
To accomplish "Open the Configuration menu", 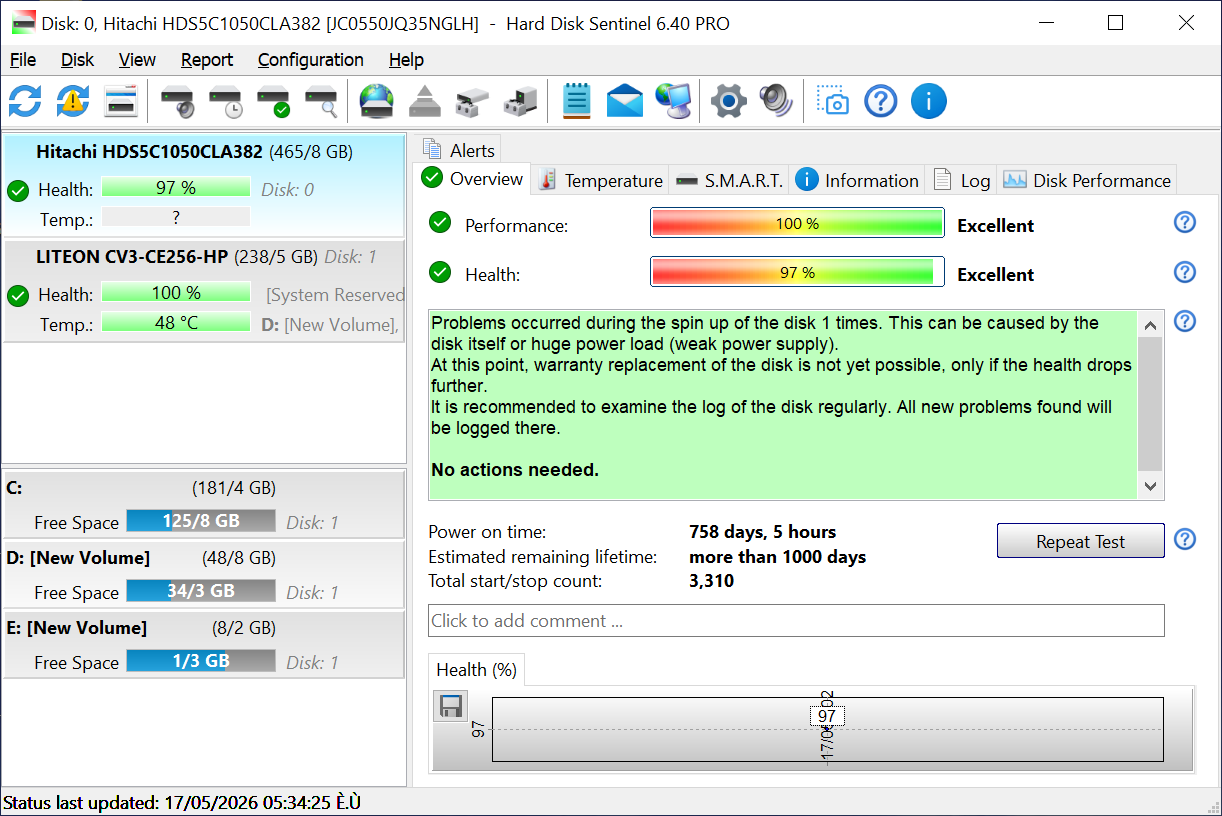I will pyautogui.click(x=311, y=60).
